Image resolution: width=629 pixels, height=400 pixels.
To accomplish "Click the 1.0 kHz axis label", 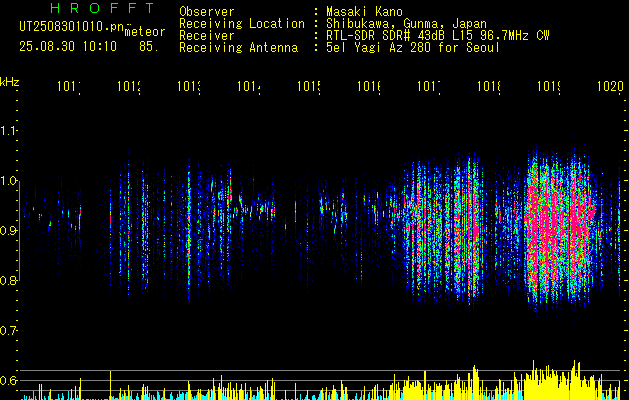I will point(8,181).
